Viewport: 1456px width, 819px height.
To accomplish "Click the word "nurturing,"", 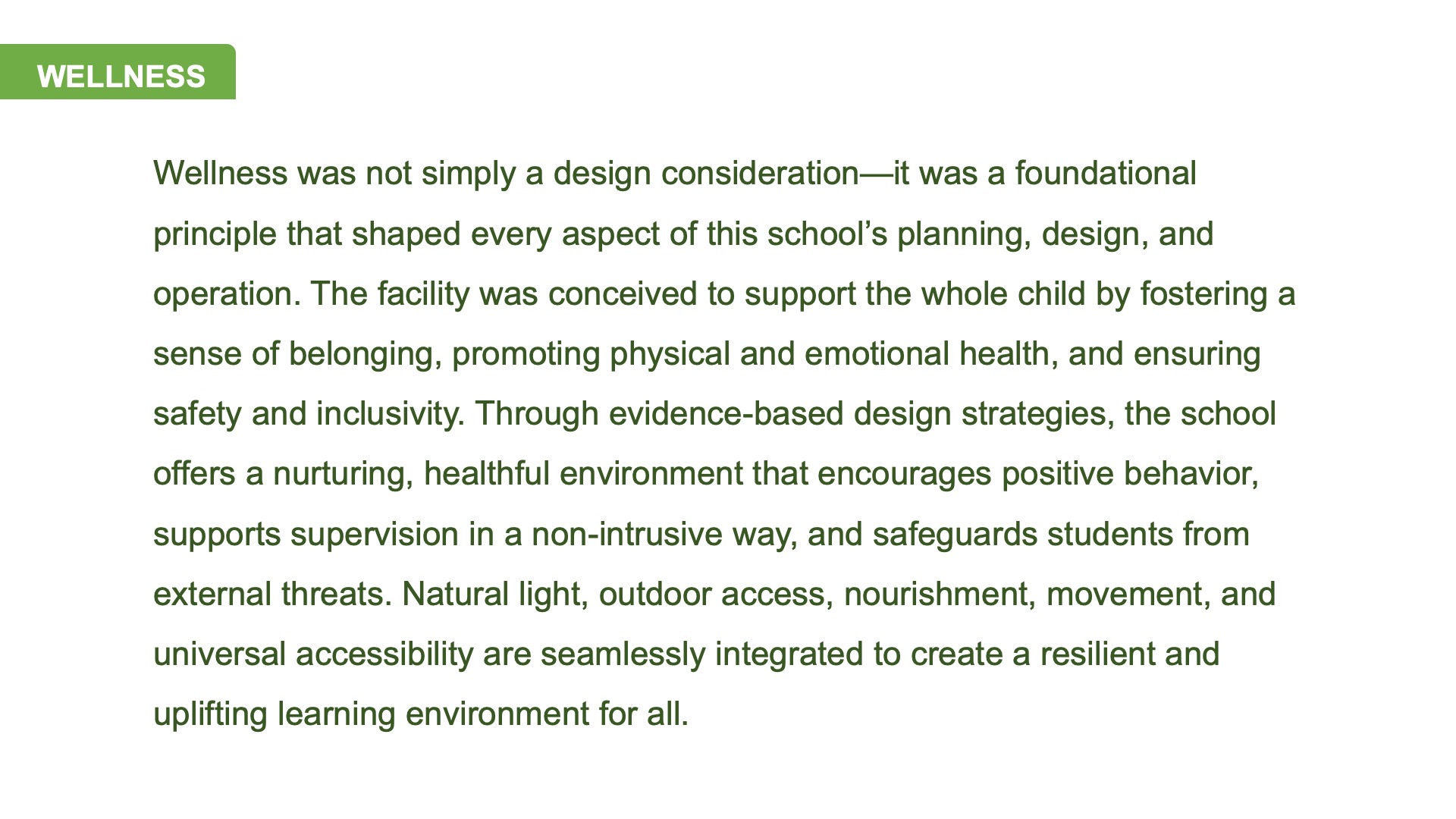I will click(x=343, y=475).
